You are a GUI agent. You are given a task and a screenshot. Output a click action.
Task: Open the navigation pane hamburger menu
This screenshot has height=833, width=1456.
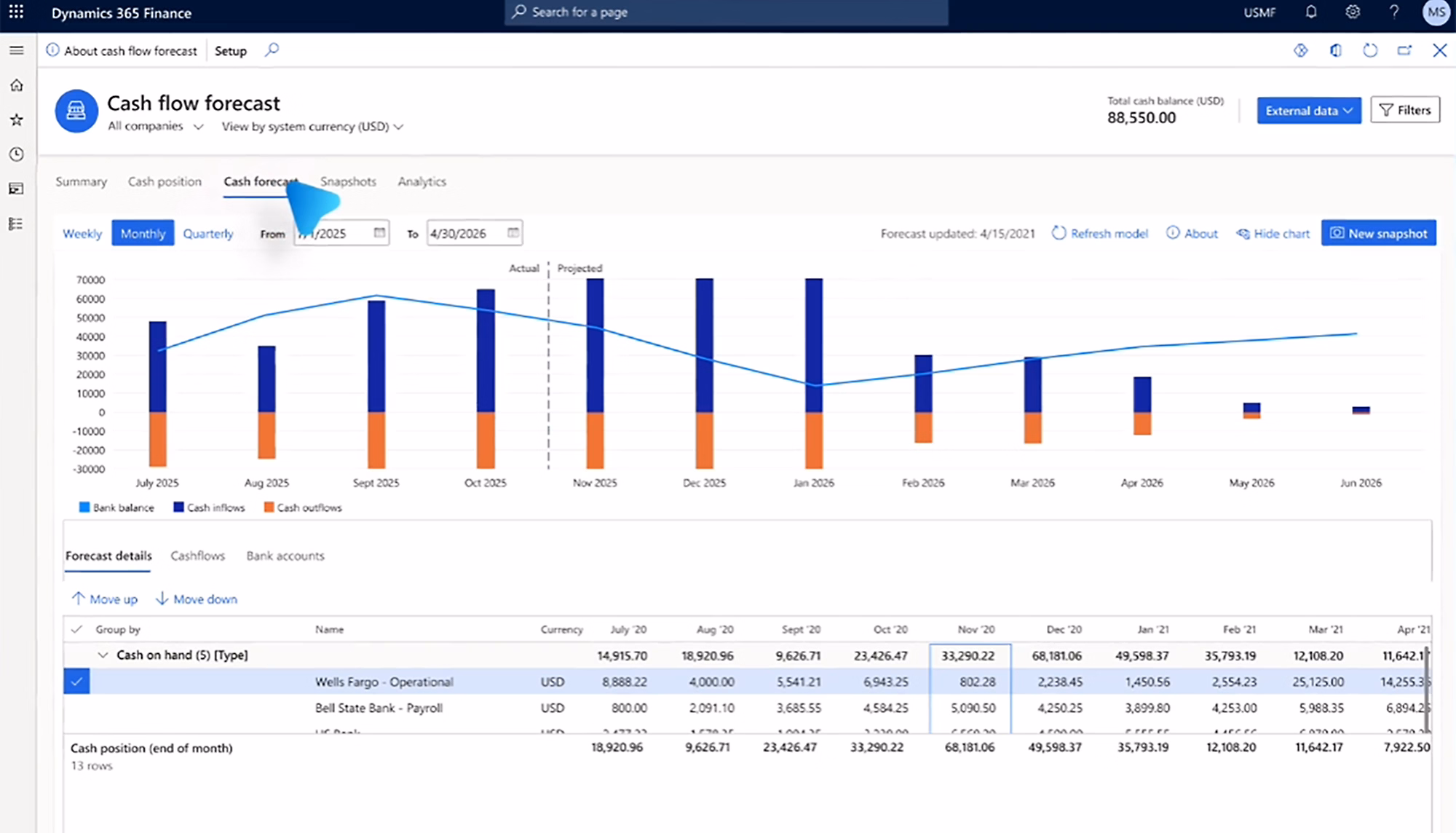[16, 50]
